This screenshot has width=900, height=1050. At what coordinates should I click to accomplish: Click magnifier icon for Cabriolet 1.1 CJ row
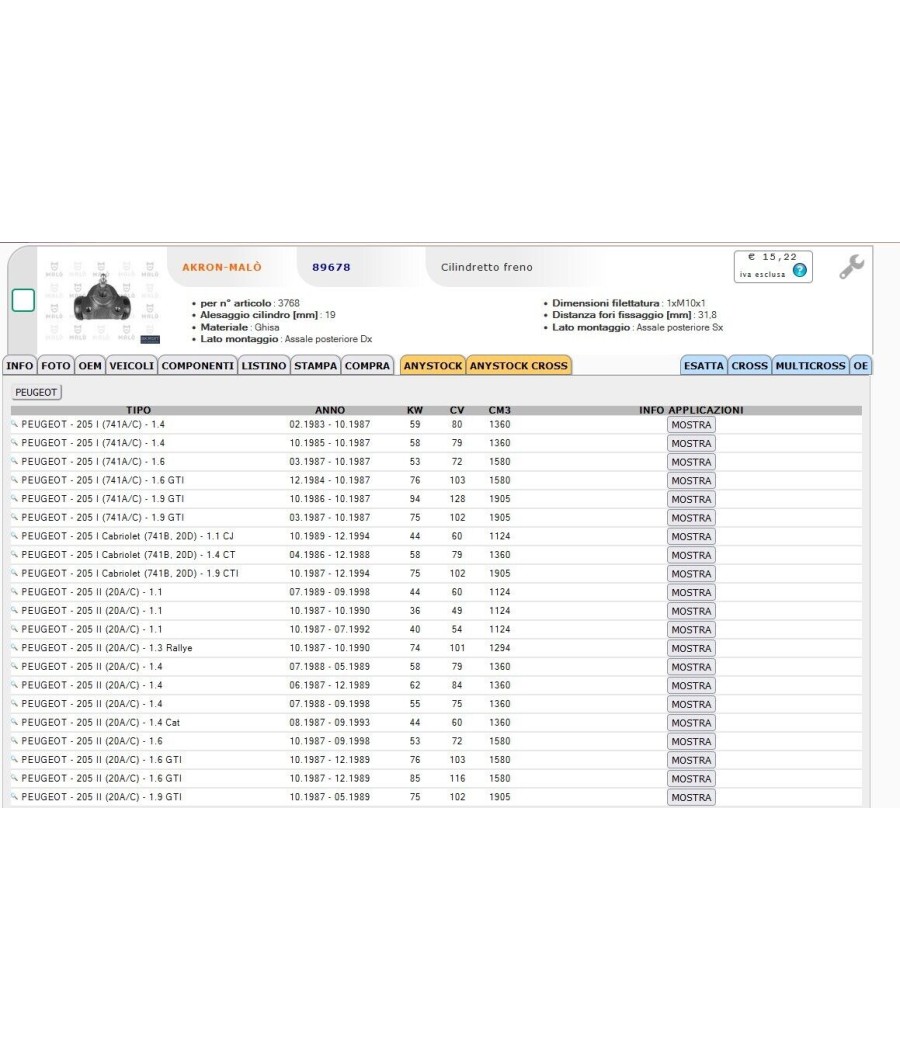14,536
